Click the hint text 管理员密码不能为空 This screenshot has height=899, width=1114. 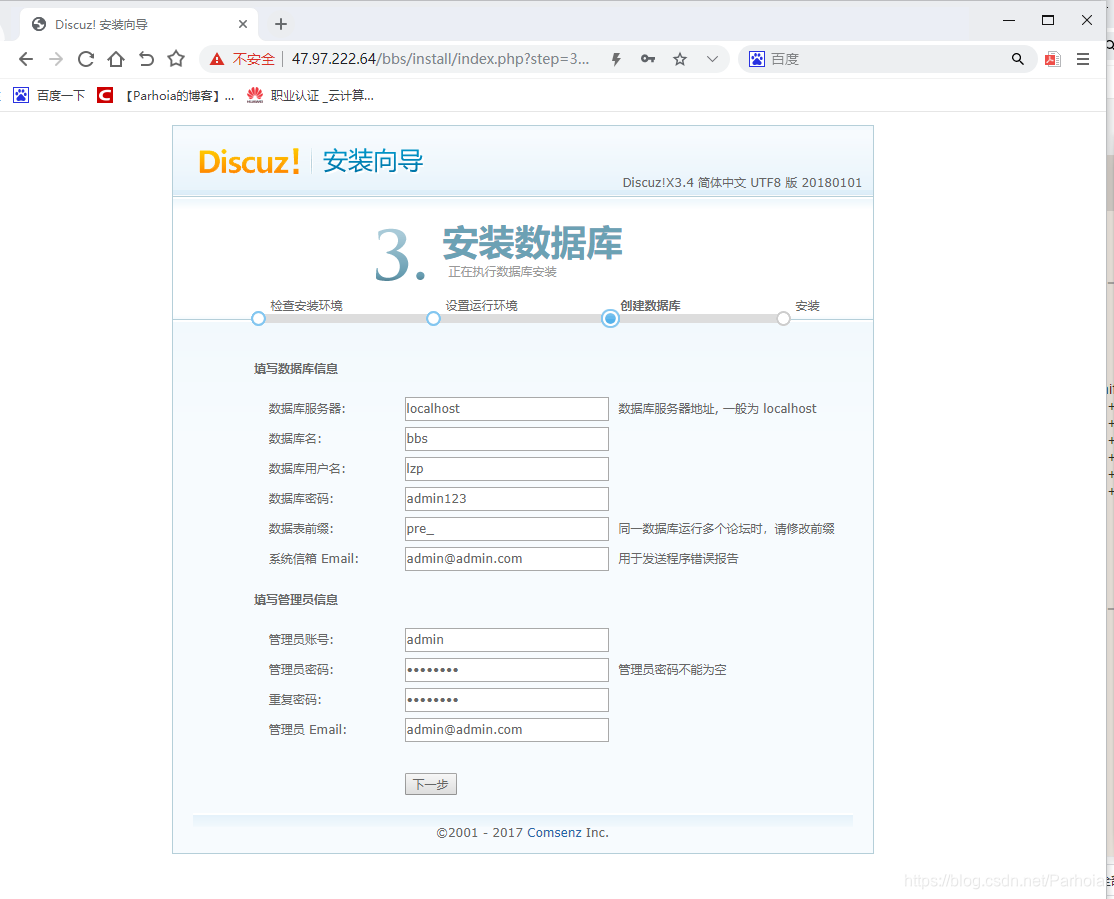pos(672,669)
